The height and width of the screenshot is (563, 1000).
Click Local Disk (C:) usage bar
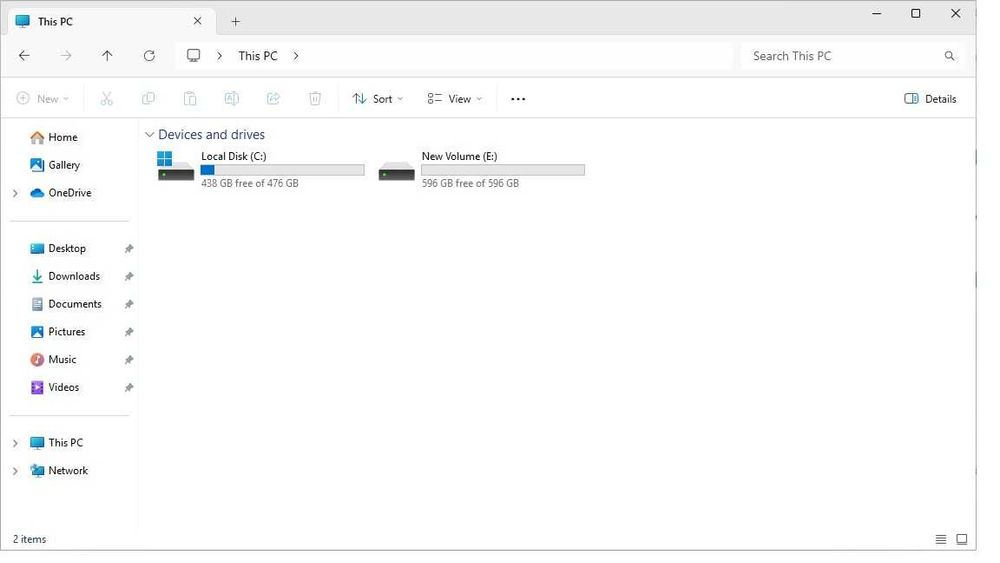tap(283, 170)
